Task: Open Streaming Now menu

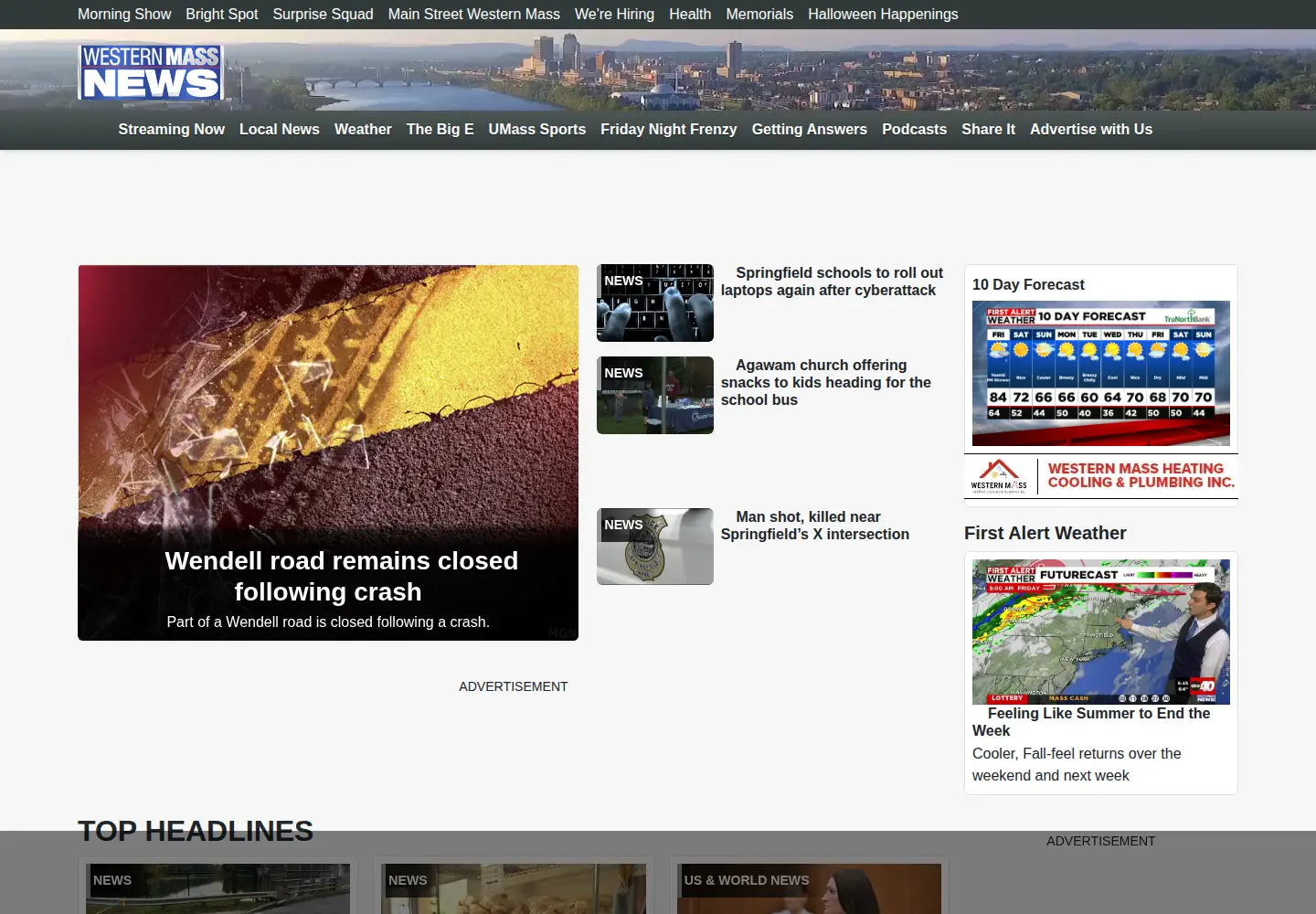Action: pyautogui.click(x=171, y=130)
